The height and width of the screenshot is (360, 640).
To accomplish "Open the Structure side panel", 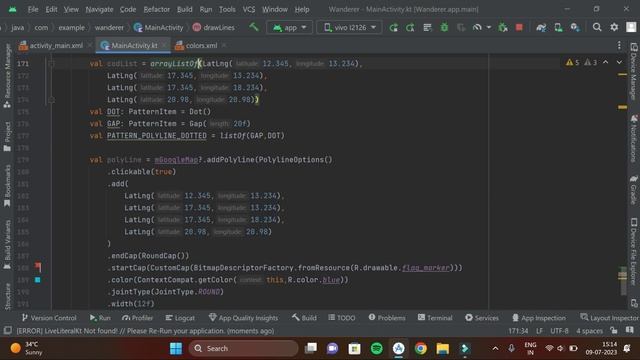I will click(x=7, y=296).
